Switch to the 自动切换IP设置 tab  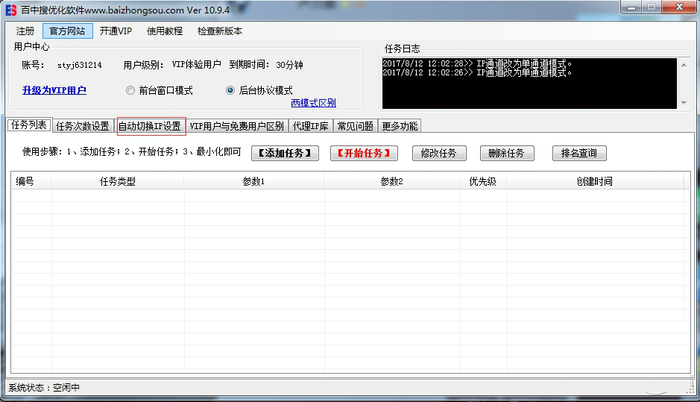coord(150,127)
